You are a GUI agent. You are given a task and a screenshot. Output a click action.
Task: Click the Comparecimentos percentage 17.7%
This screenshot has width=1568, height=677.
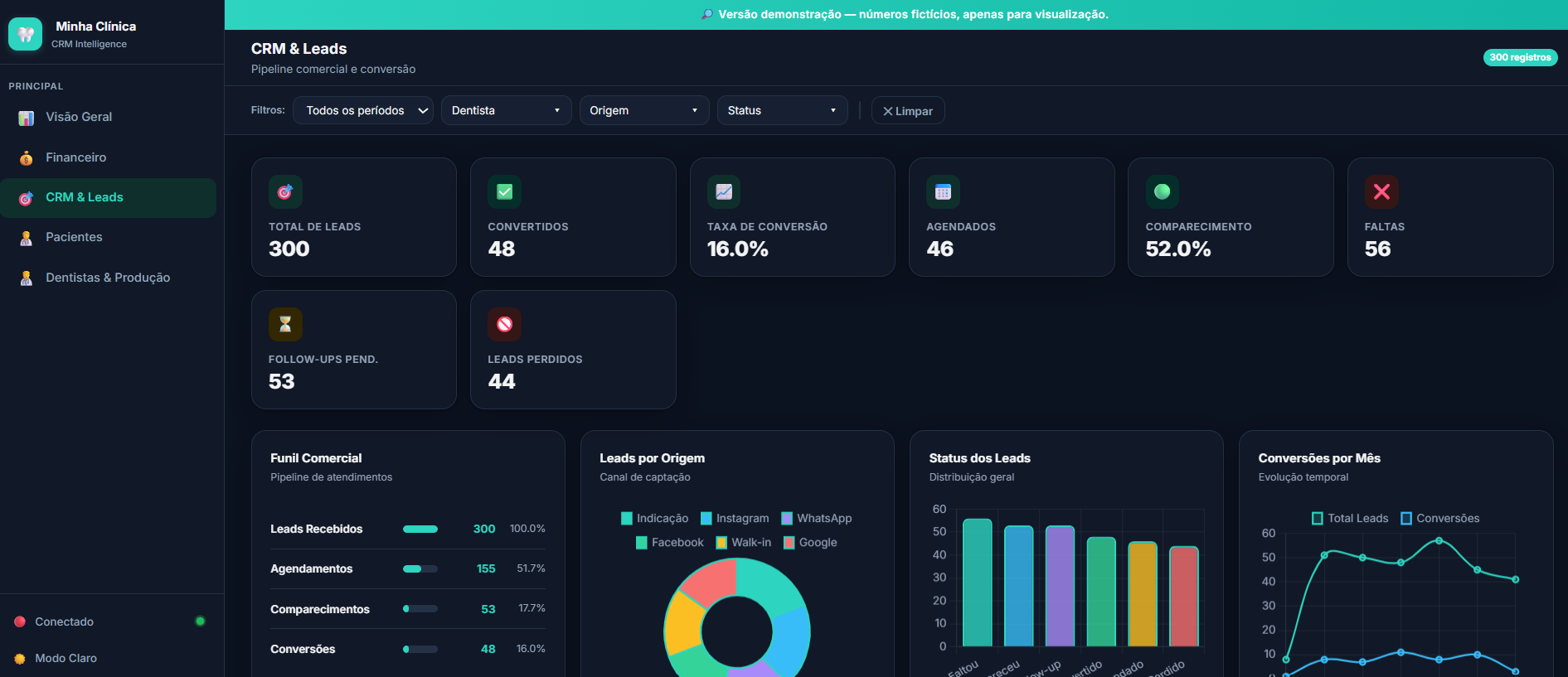[x=532, y=608]
